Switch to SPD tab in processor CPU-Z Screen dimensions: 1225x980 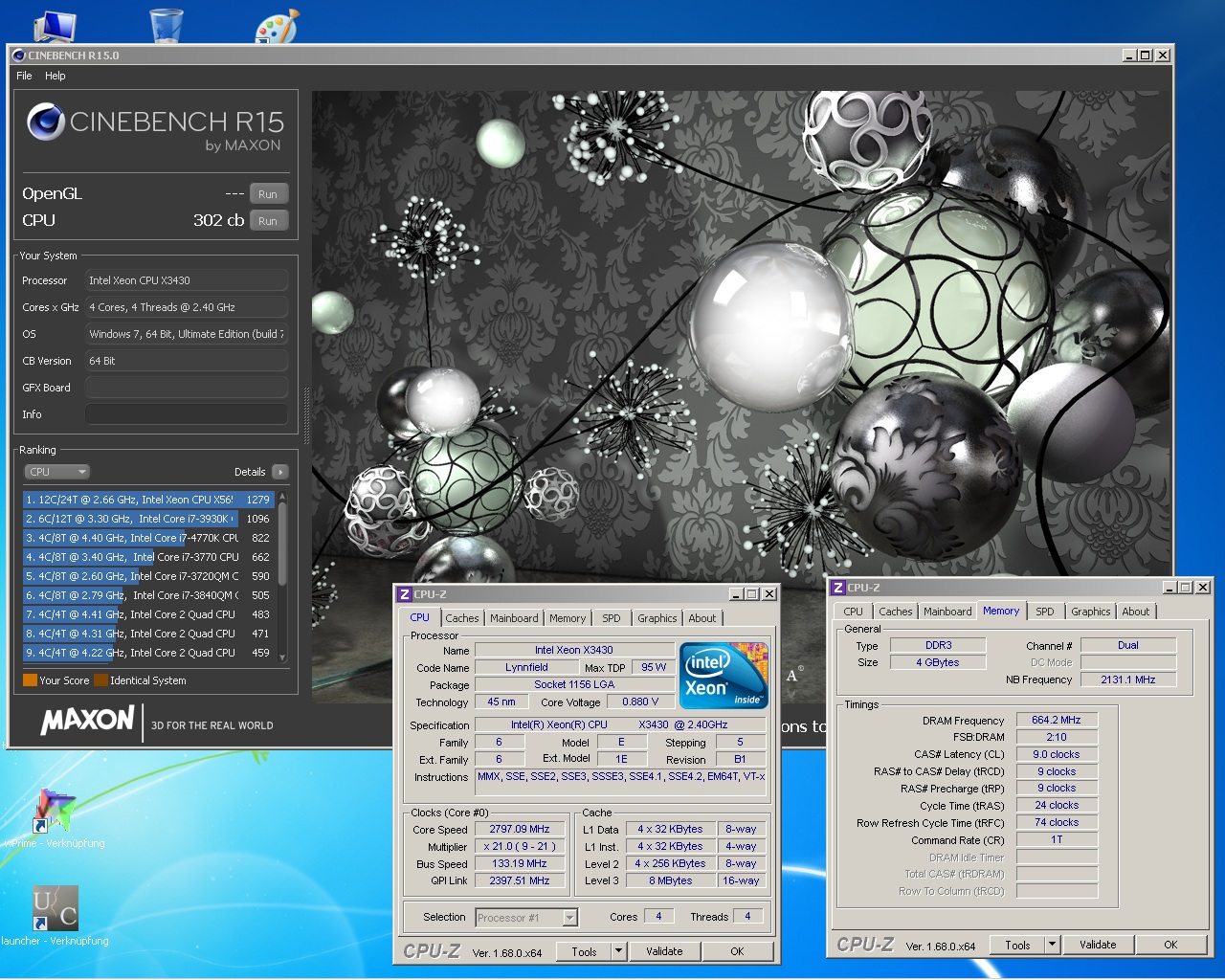tap(612, 618)
